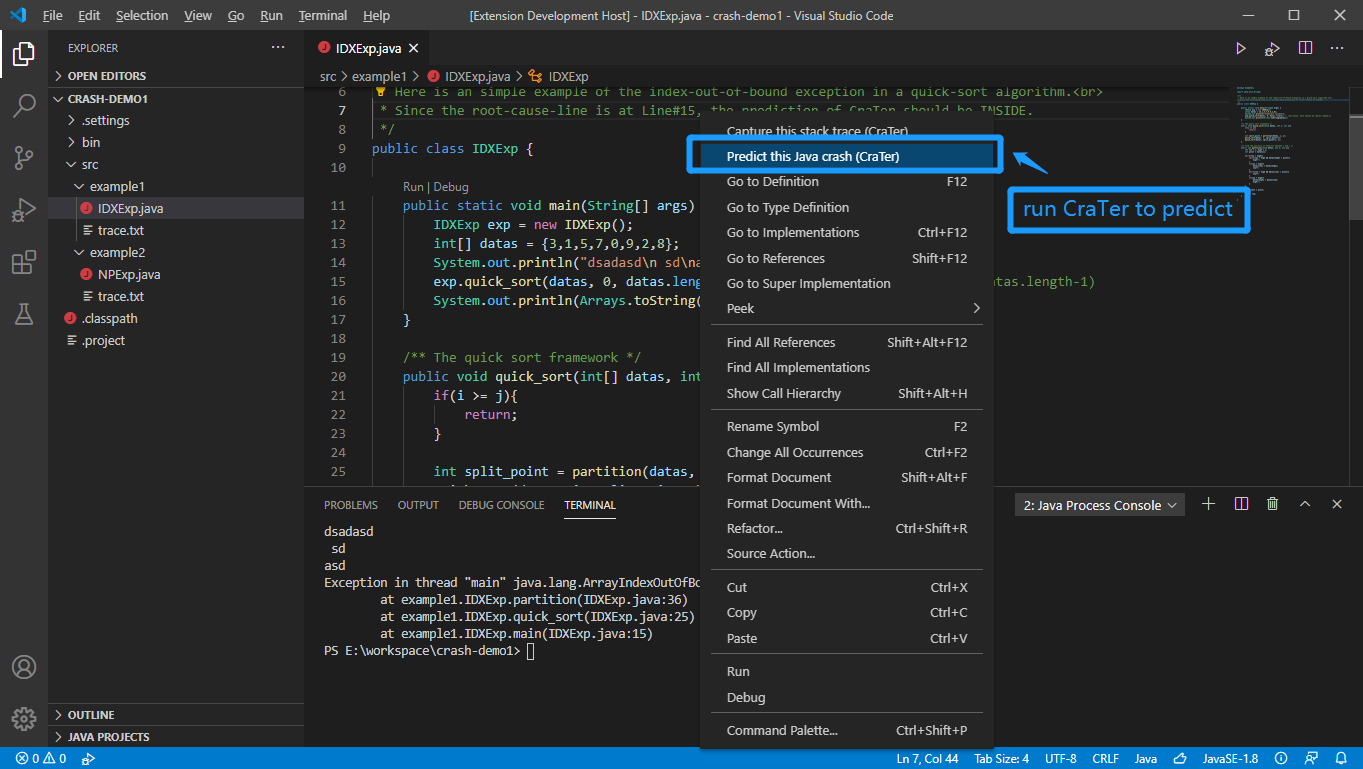Open the Terminal menu
The width and height of the screenshot is (1363, 769).
click(x=323, y=16)
